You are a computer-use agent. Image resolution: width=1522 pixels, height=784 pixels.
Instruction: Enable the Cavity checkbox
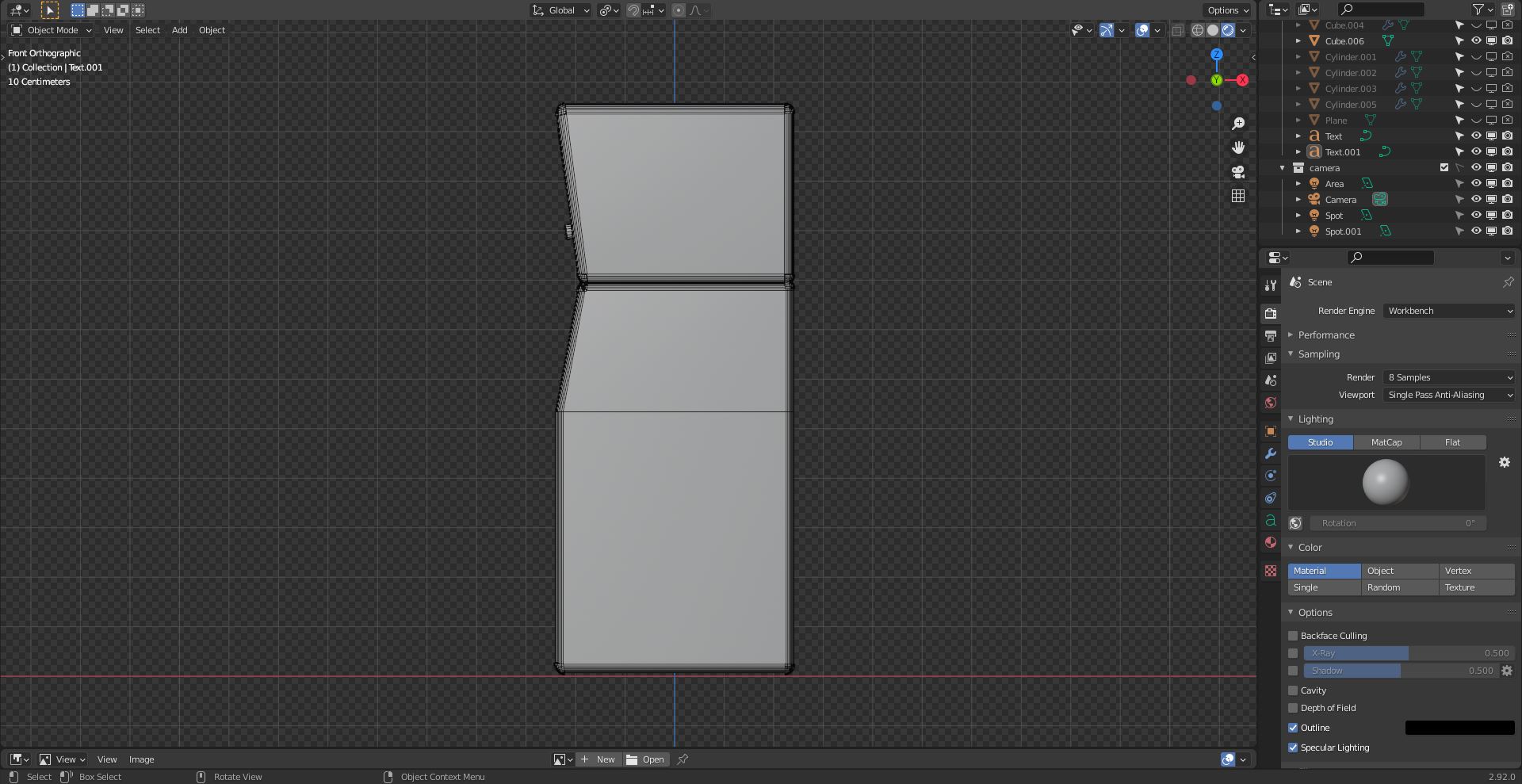[x=1293, y=690]
